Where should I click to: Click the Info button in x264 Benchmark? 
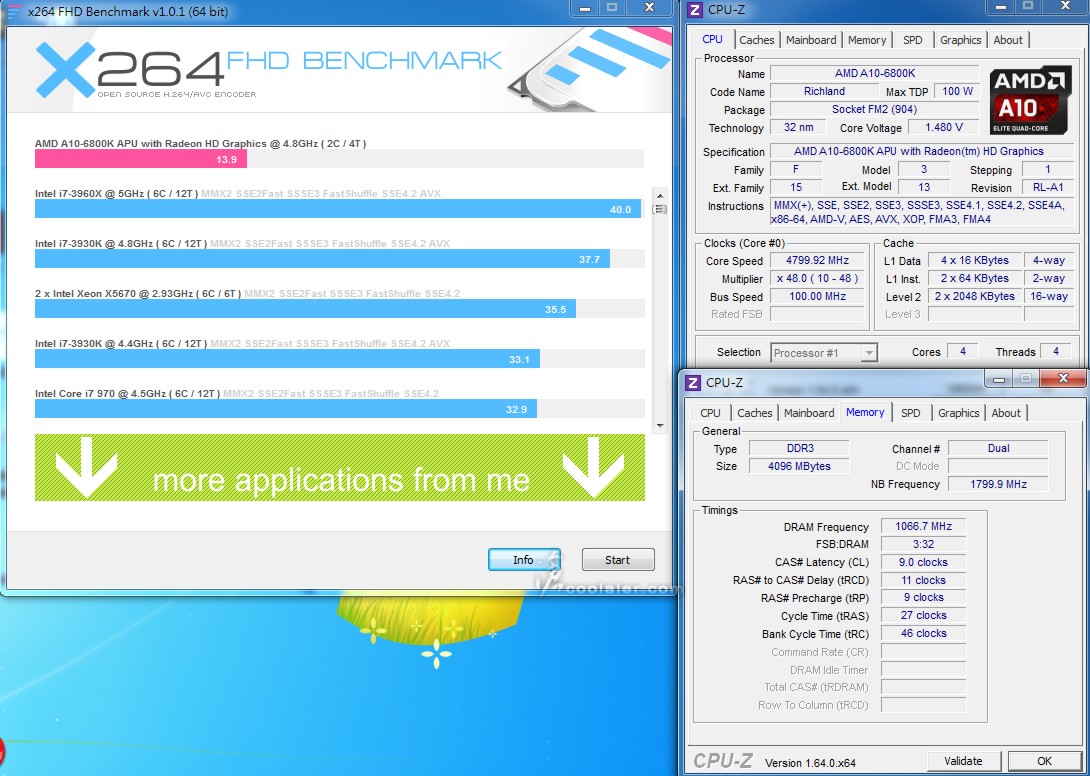coord(524,560)
